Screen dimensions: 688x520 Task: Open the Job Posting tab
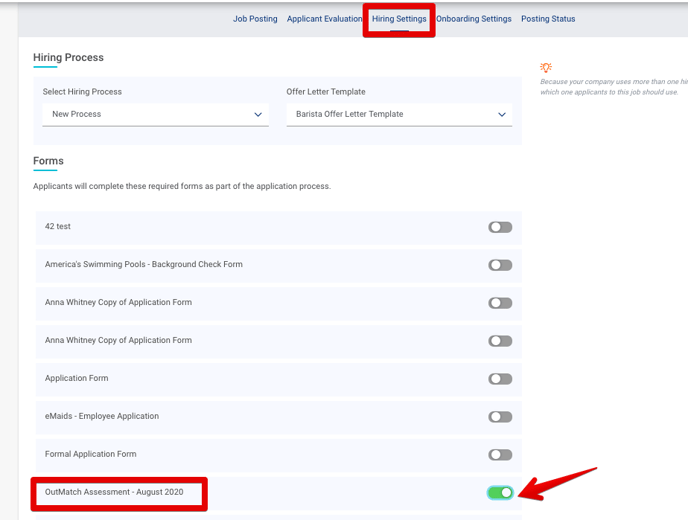255,19
